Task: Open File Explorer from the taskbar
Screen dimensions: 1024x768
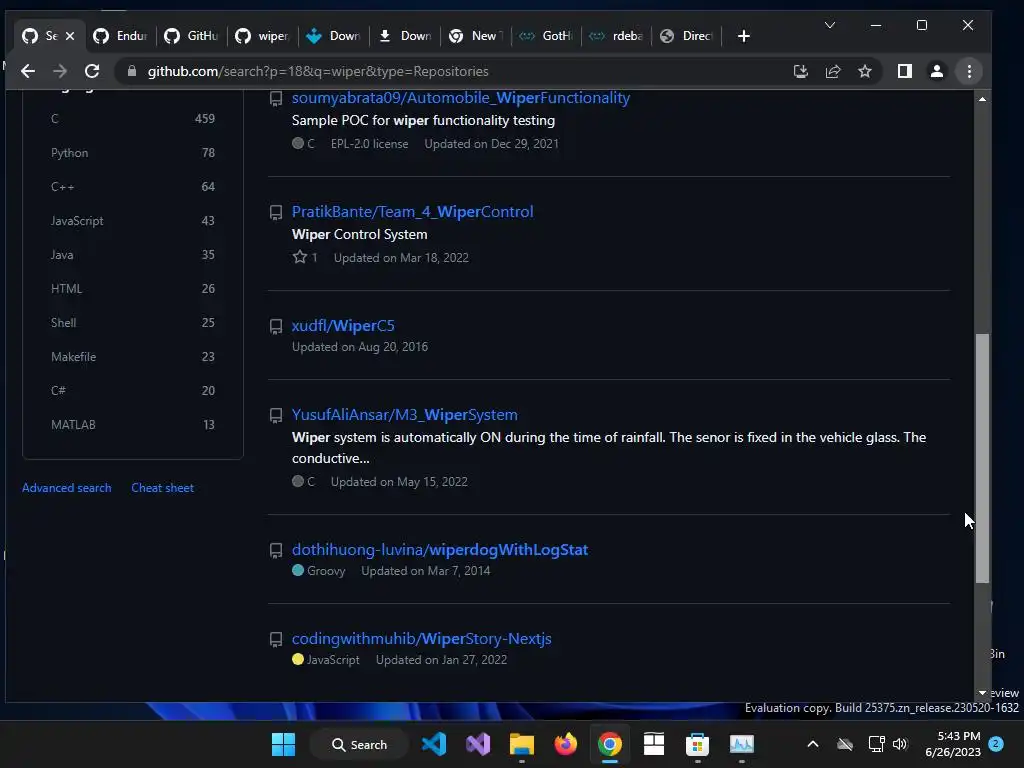Action: tap(522, 744)
